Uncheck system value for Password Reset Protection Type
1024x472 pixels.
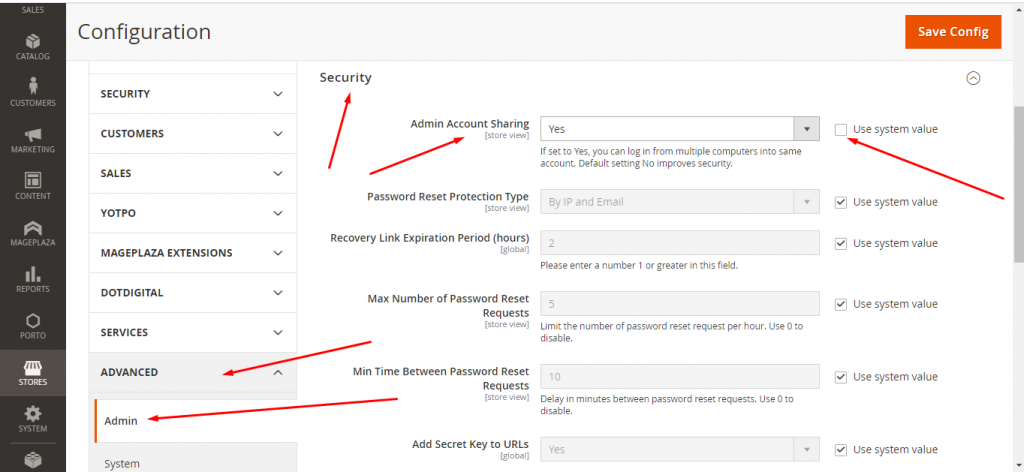pos(841,202)
